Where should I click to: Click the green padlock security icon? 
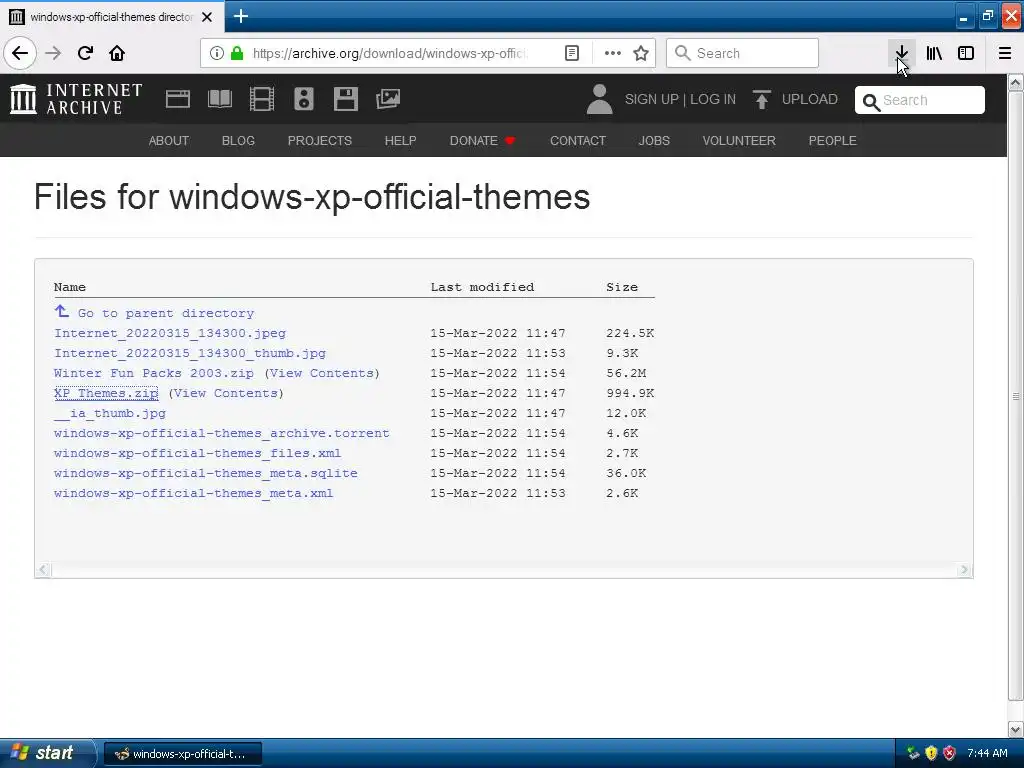tap(237, 53)
